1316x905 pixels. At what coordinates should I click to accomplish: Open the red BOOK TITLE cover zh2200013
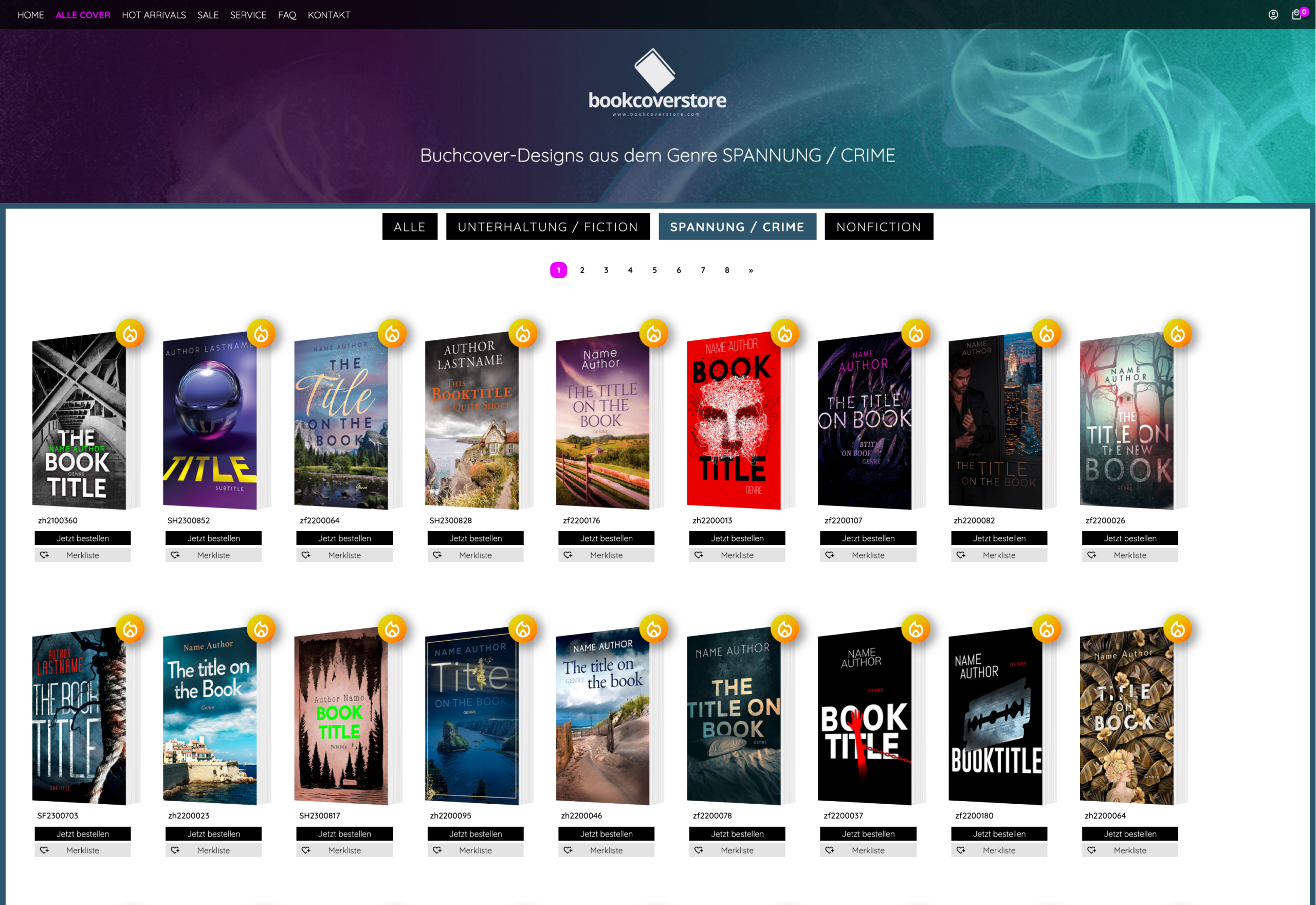733,421
